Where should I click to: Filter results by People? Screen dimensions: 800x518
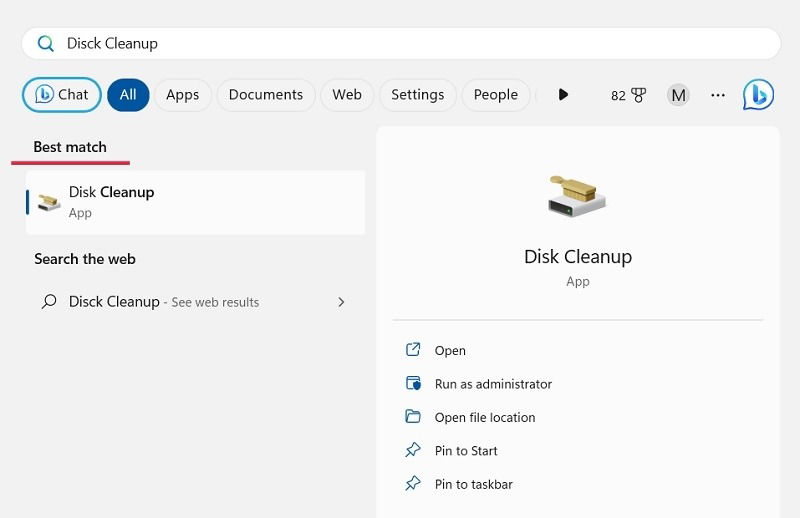[x=495, y=95]
